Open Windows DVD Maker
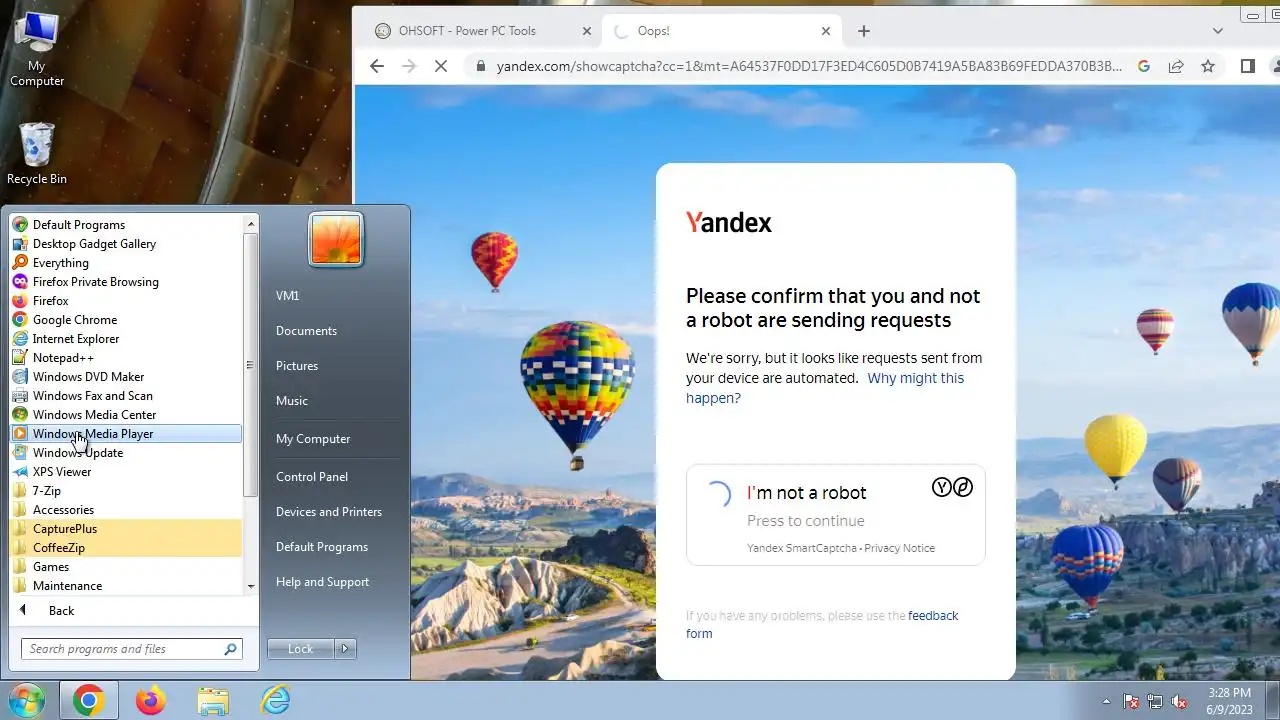1280x720 pixels. 125,377
